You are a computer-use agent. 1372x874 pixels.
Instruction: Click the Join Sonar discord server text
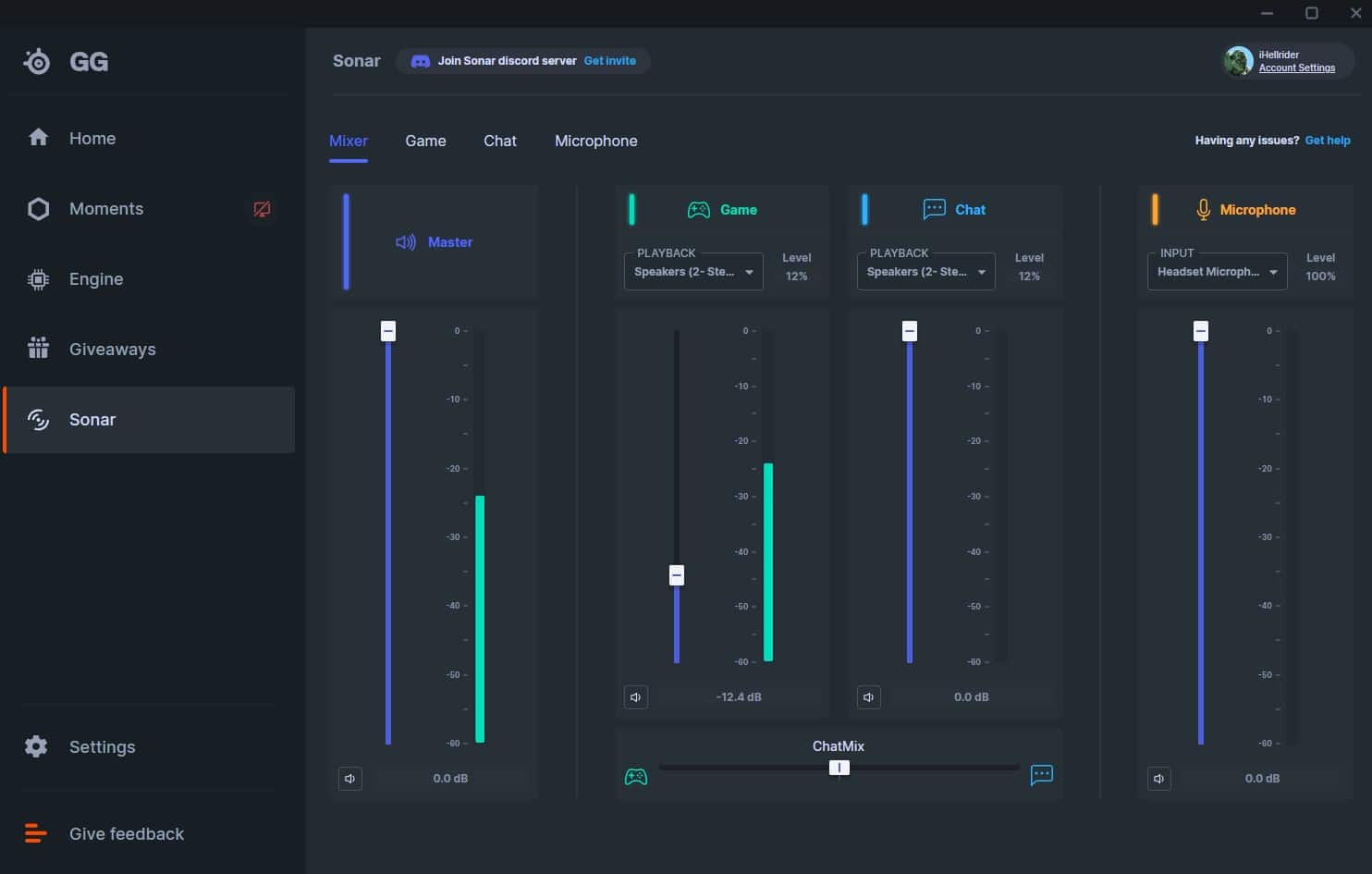pyautogui.click(x=507, y=61)
